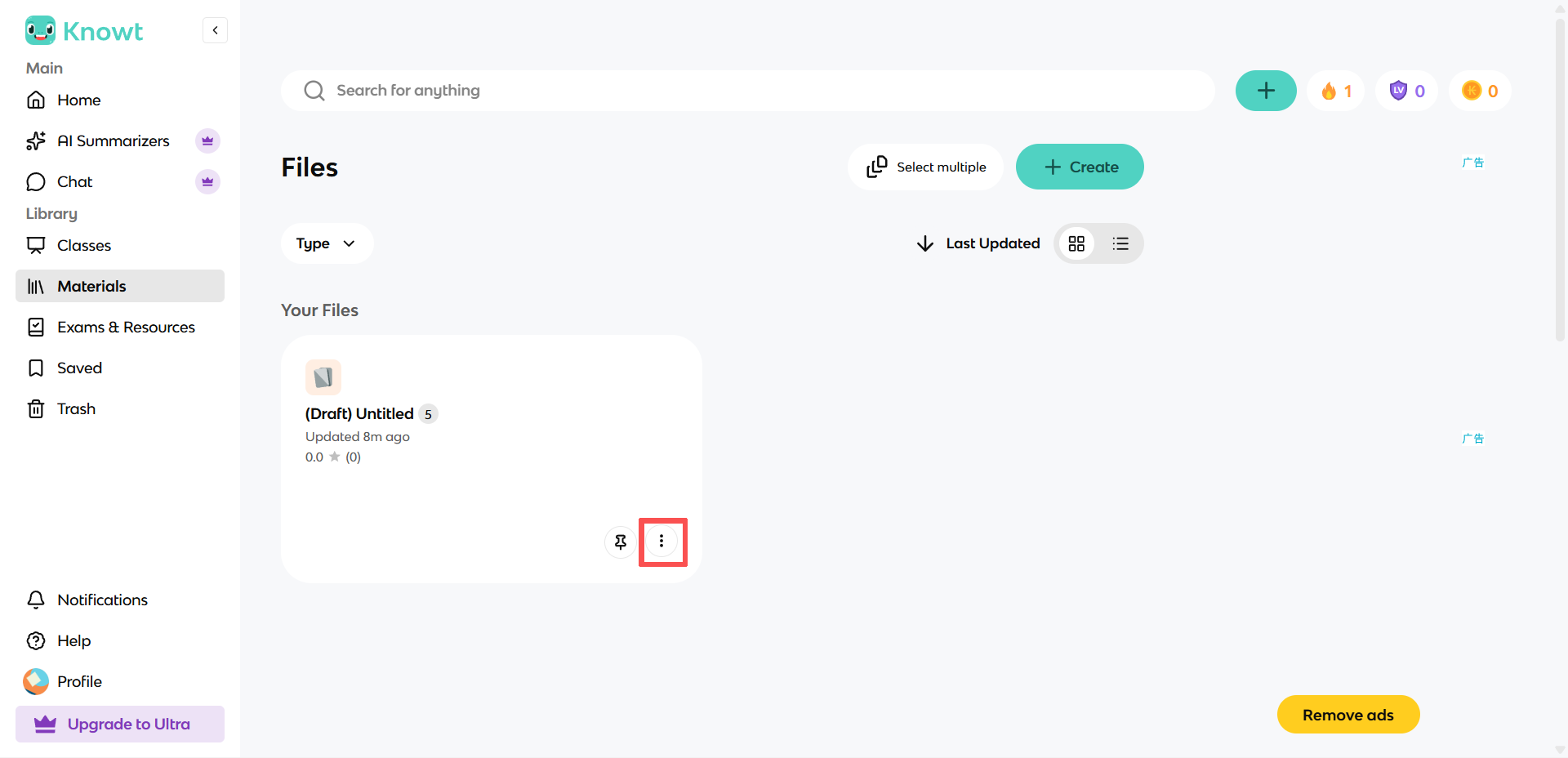Expand the Type filter dropdown
Image resolution: width=1568 pixels, height=758 pixels.
point(327,243)
